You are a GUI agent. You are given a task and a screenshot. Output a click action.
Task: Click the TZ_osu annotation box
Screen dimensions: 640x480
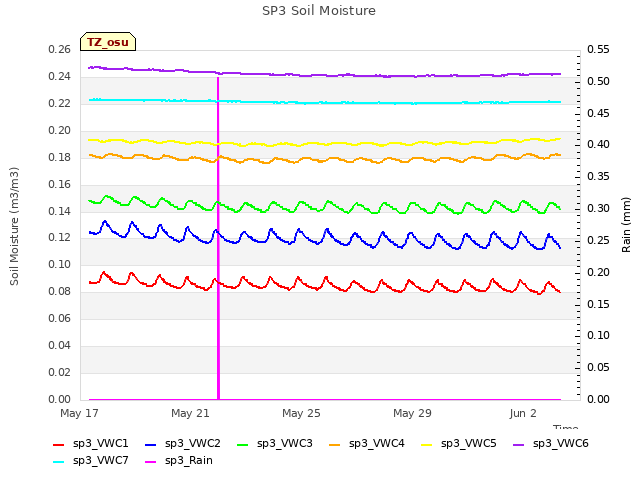coord(108,42)
